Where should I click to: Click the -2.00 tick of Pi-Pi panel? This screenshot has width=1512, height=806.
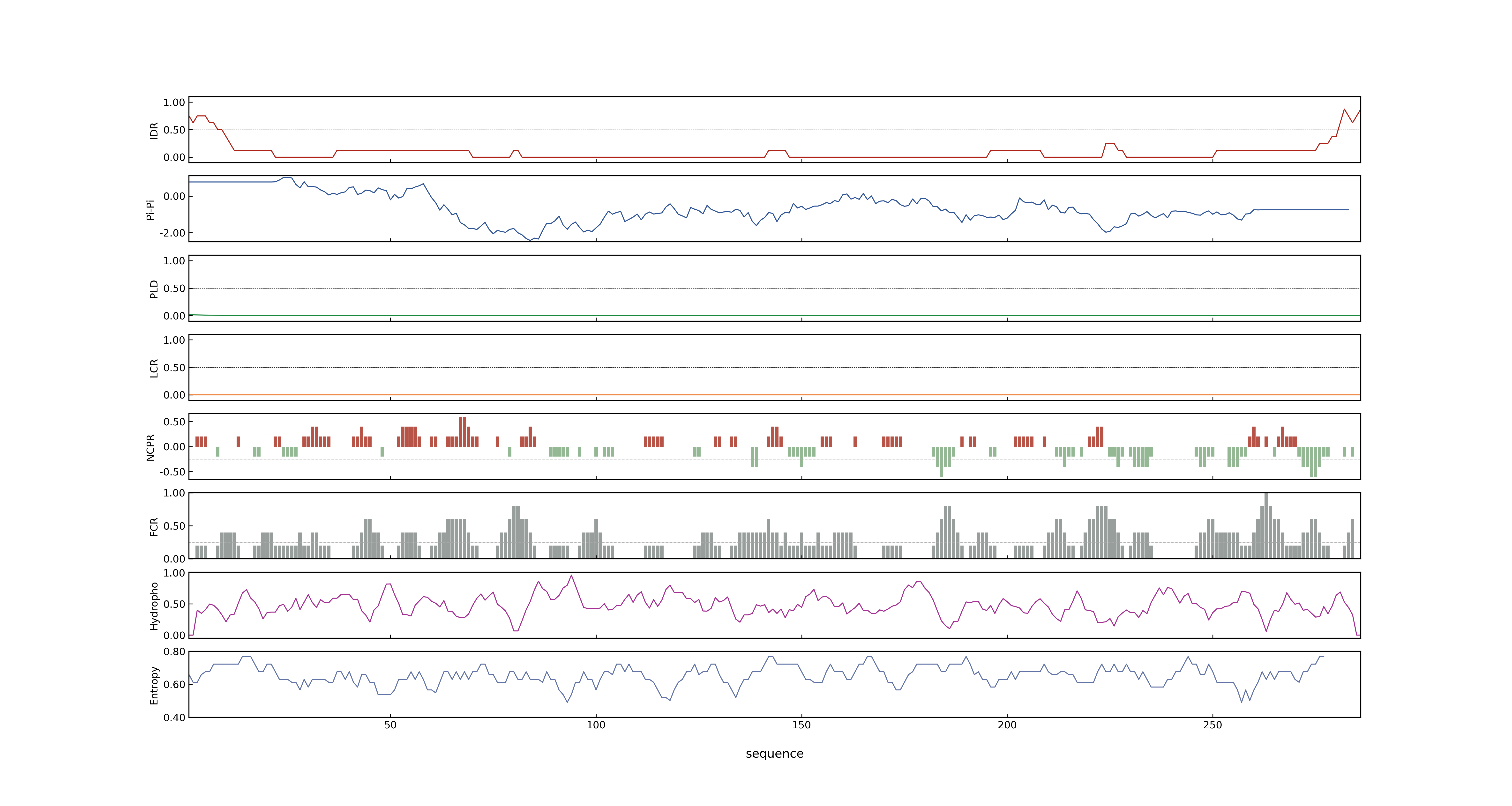(172, 233)
